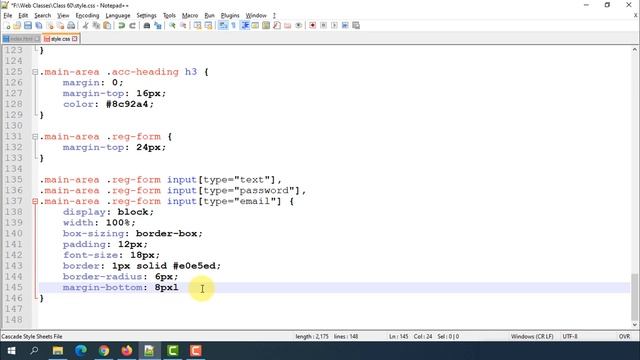Collapse the input email block at line 137
The height and width of the screenshot is (360, 640).
(x=35, y=201)
